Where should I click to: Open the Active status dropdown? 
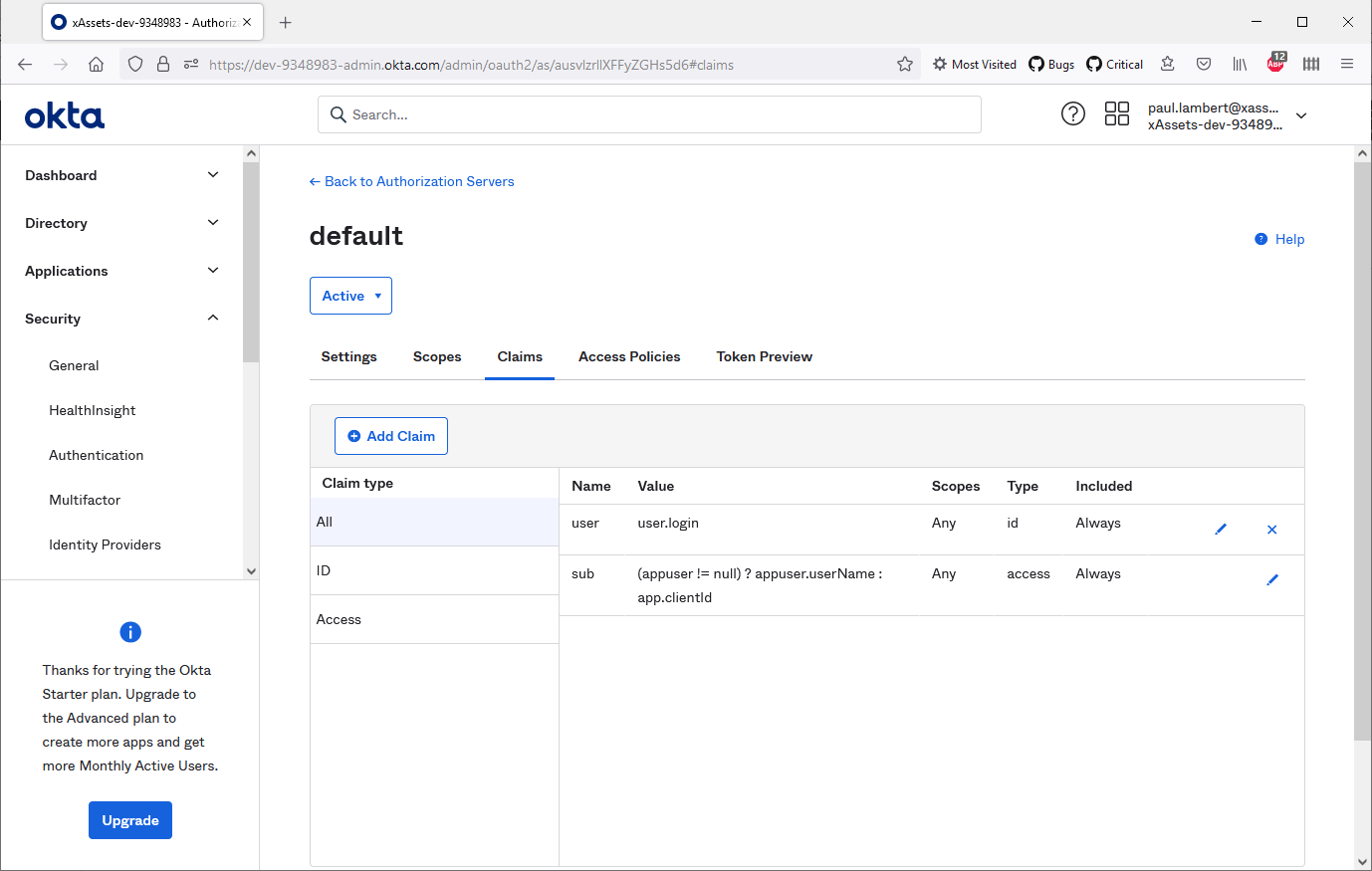(x=350, y=295)
